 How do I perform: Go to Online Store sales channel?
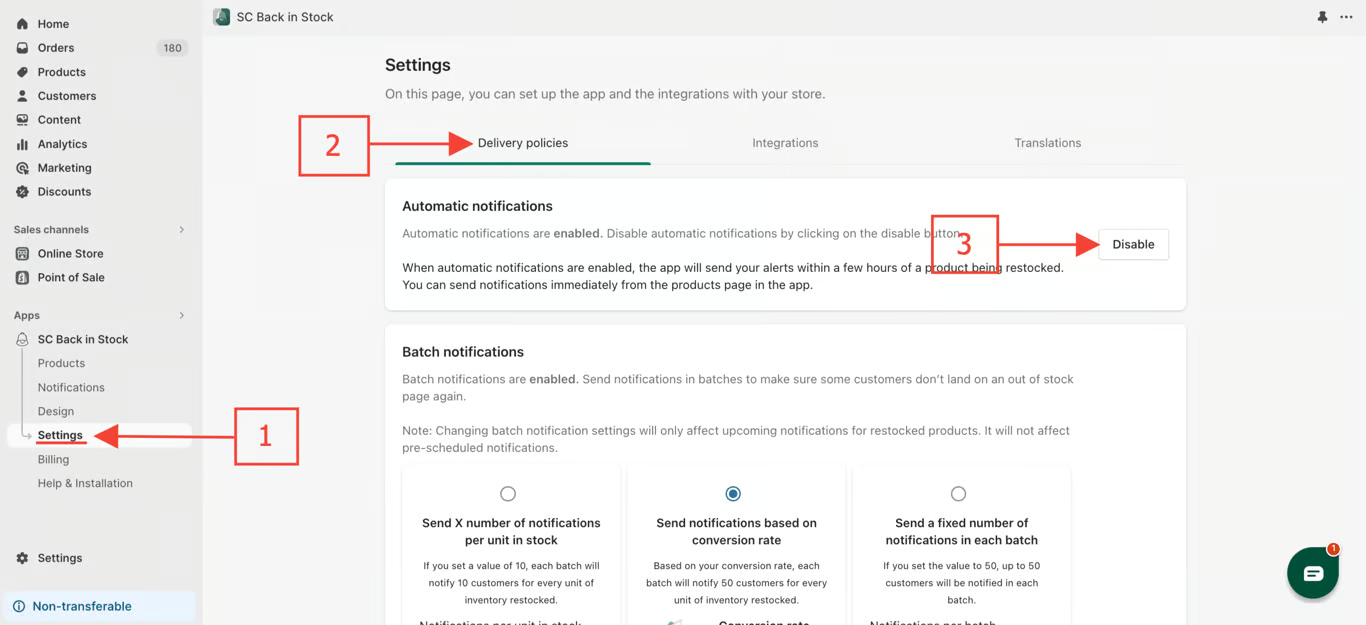pos(70,254)
